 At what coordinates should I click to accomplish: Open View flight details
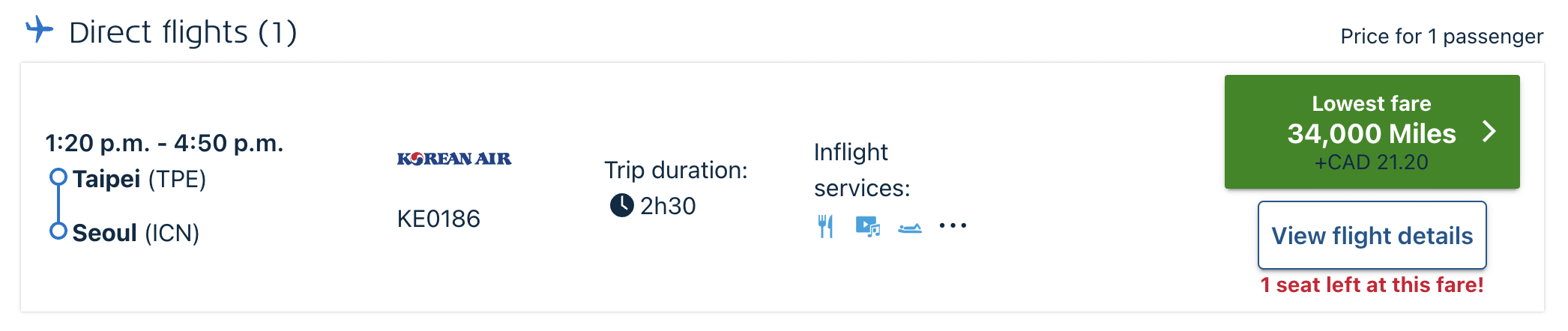coord(1372,235)
